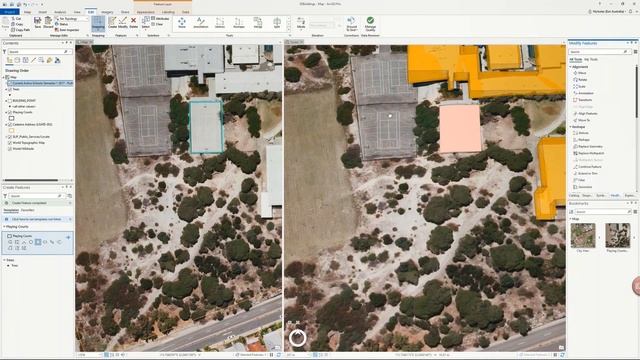Open the Analysis ribbon tab
The image size is (640, 360).
tap(60, 12)
